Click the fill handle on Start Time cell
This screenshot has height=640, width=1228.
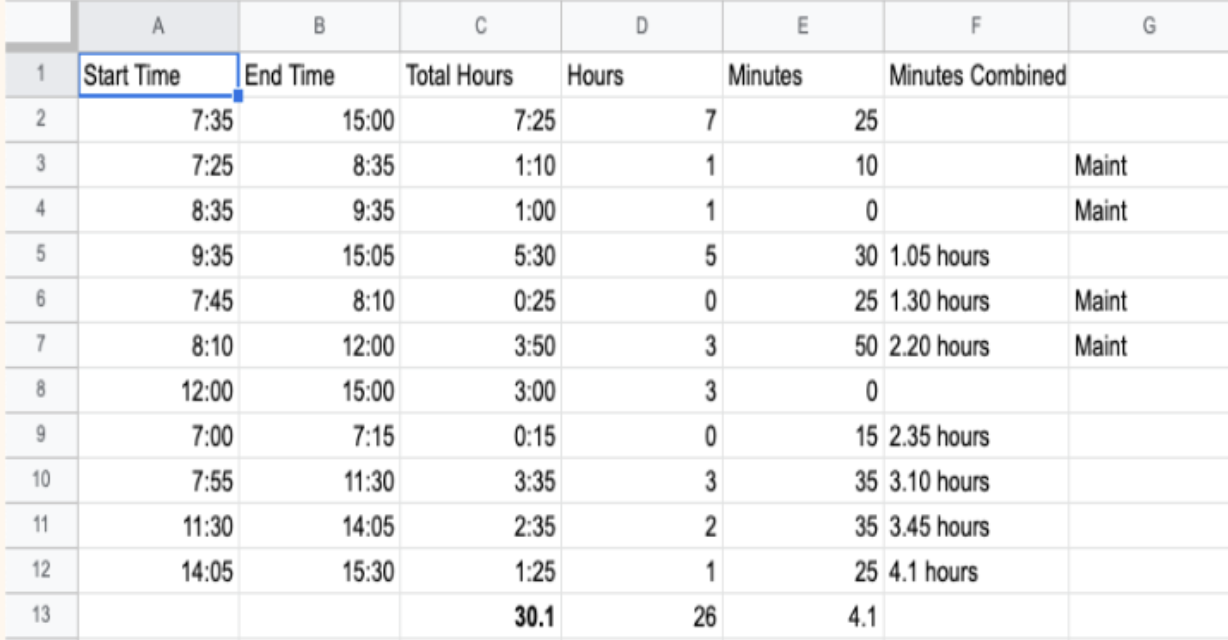[x=239, y=96]
